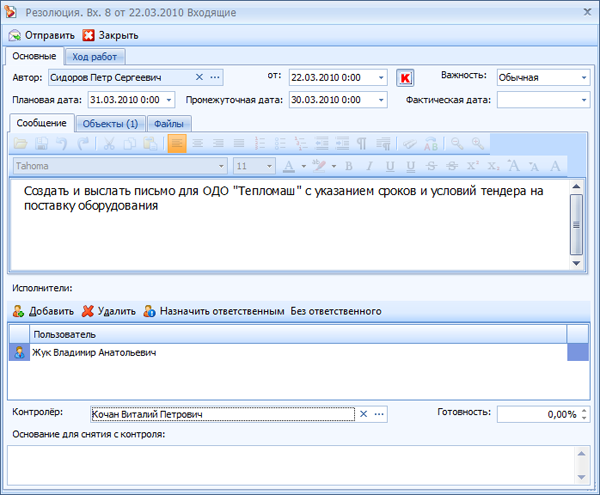600x495 pixels.
Task: Clear the Контролёр field with X
Action: [364, 414]
